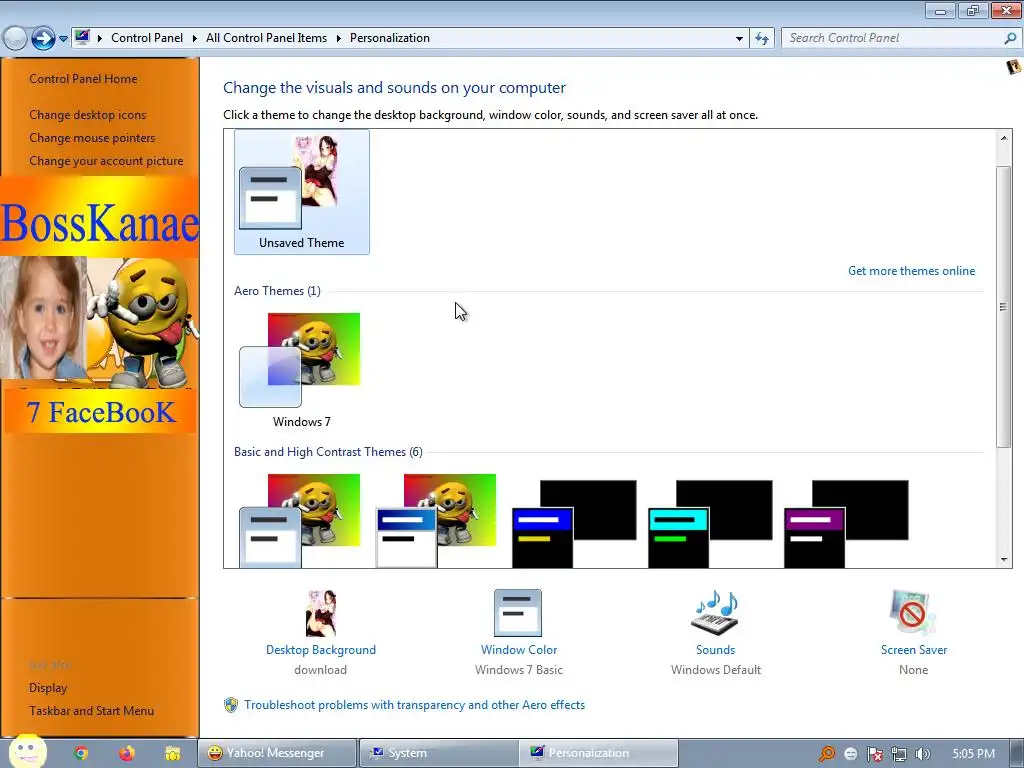Expand the arrow after Control Panel breadcrumb
Screen dimensions: 1024x768
coord(195,39)
